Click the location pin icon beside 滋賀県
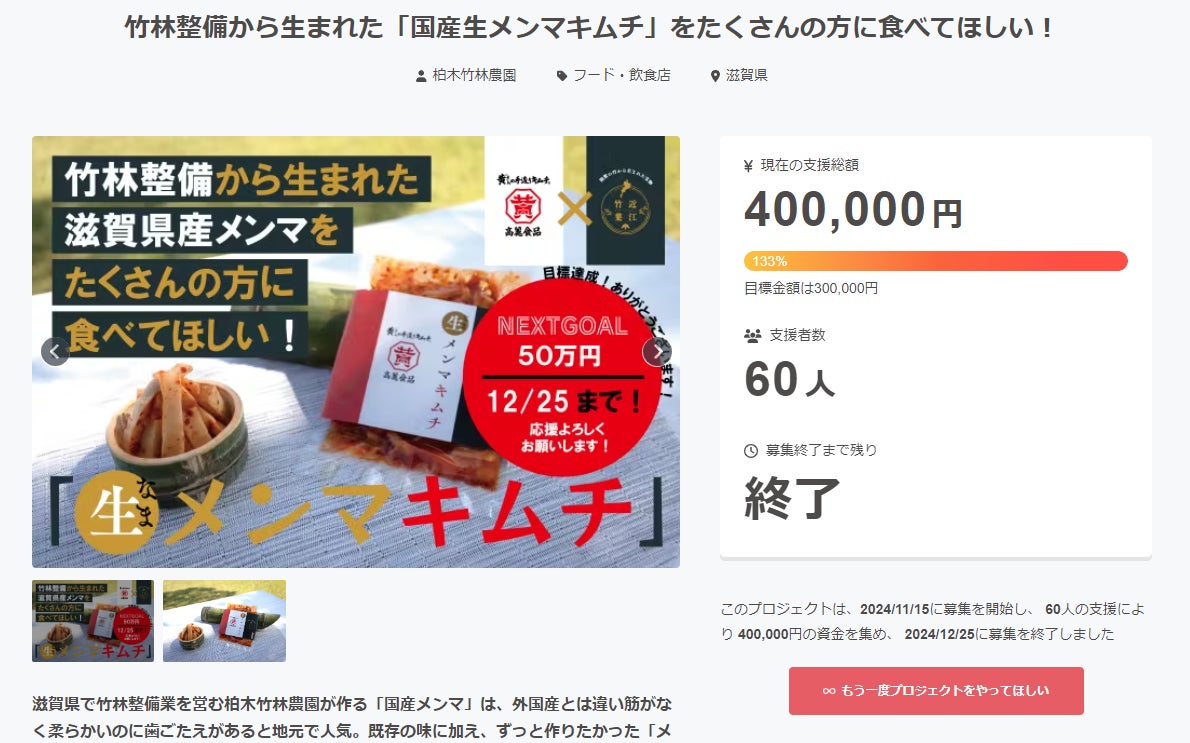The width and height of the screenshot is (1190, 743). 715,76
